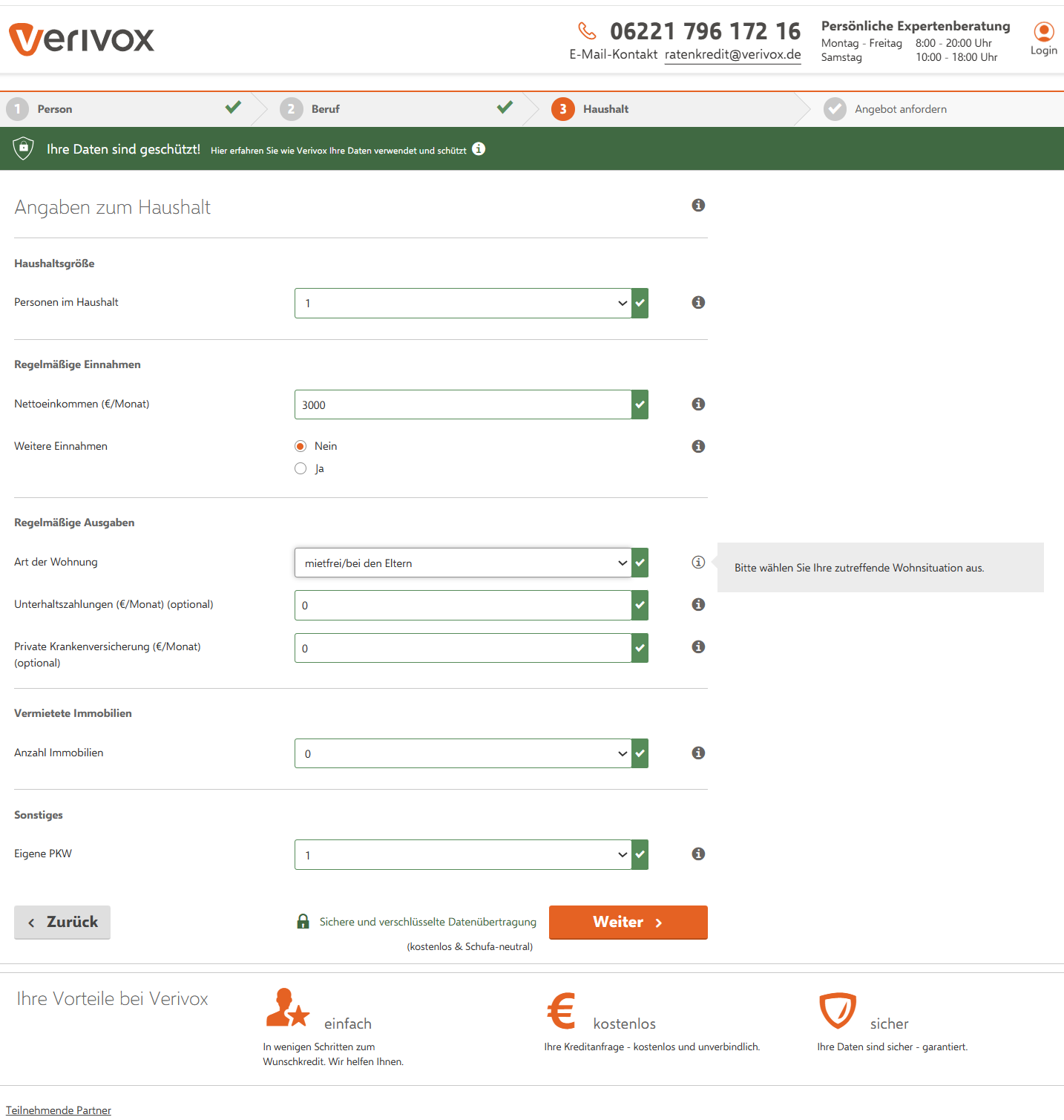
Task: Click info icon next to Personen im Haushalt
Action: [x=697, y=303]
